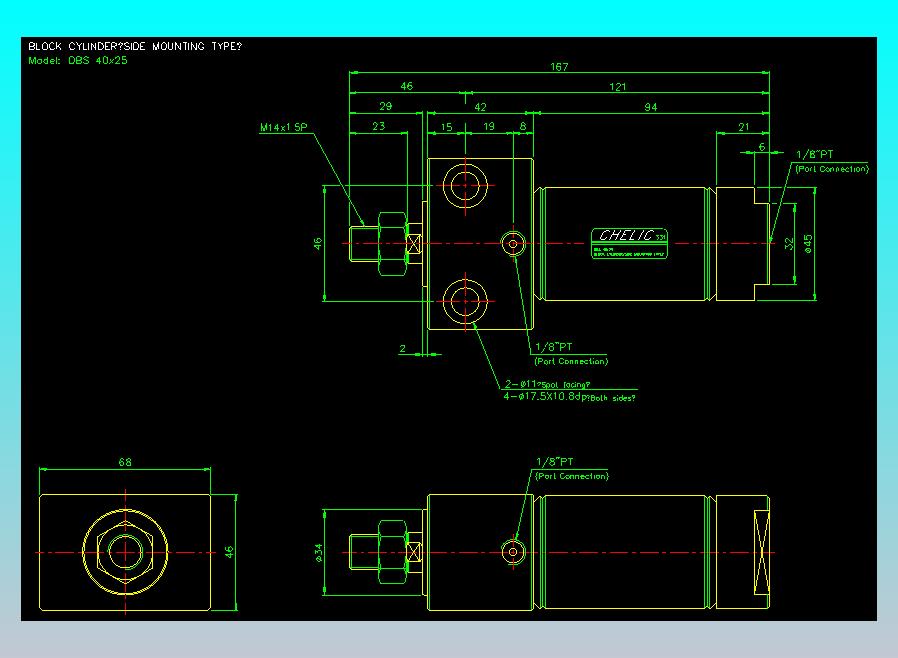The height and width of the screenshot is (658, 898).
Task: Click the '94' dimension value
Action: coord(651,107)
